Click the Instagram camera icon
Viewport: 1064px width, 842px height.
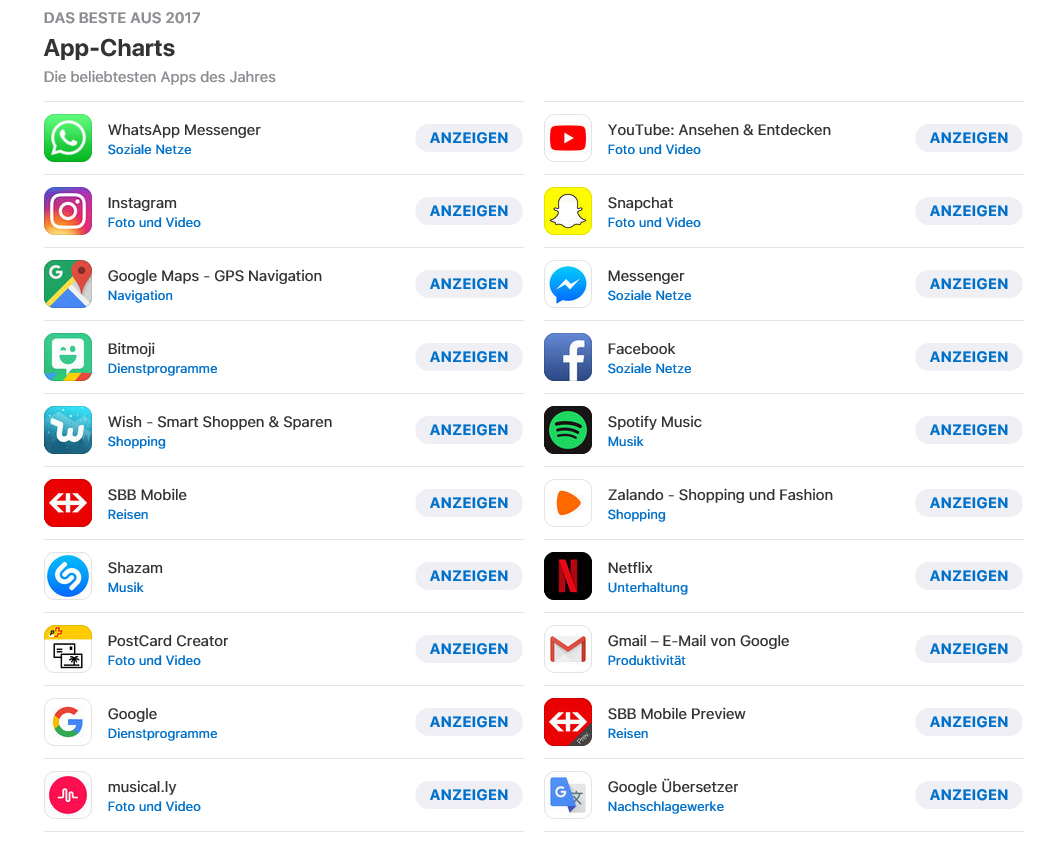coord(68,211)
